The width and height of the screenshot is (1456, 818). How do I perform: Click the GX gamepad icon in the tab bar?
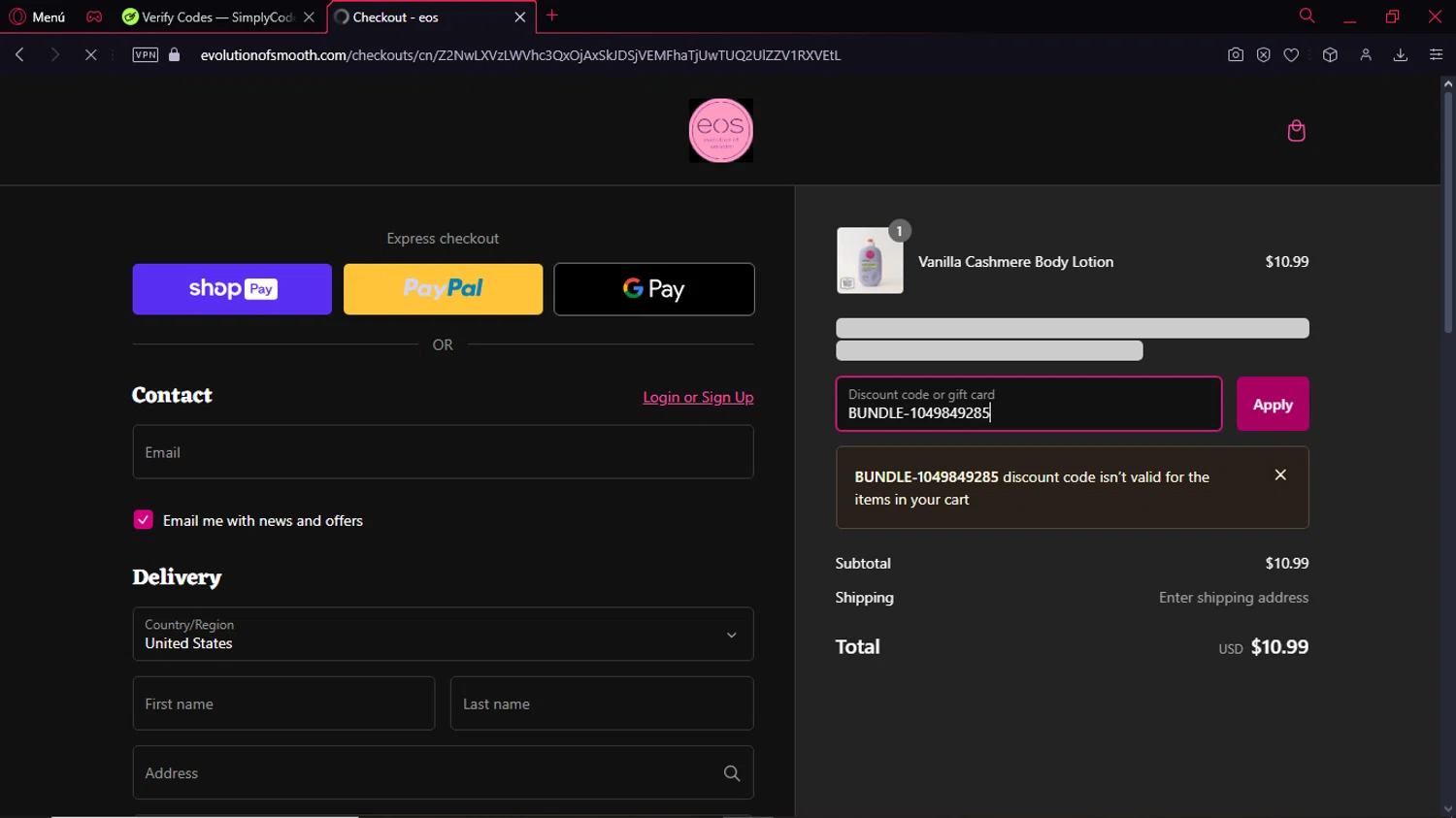pyautogui.click(x=94, y=16)
